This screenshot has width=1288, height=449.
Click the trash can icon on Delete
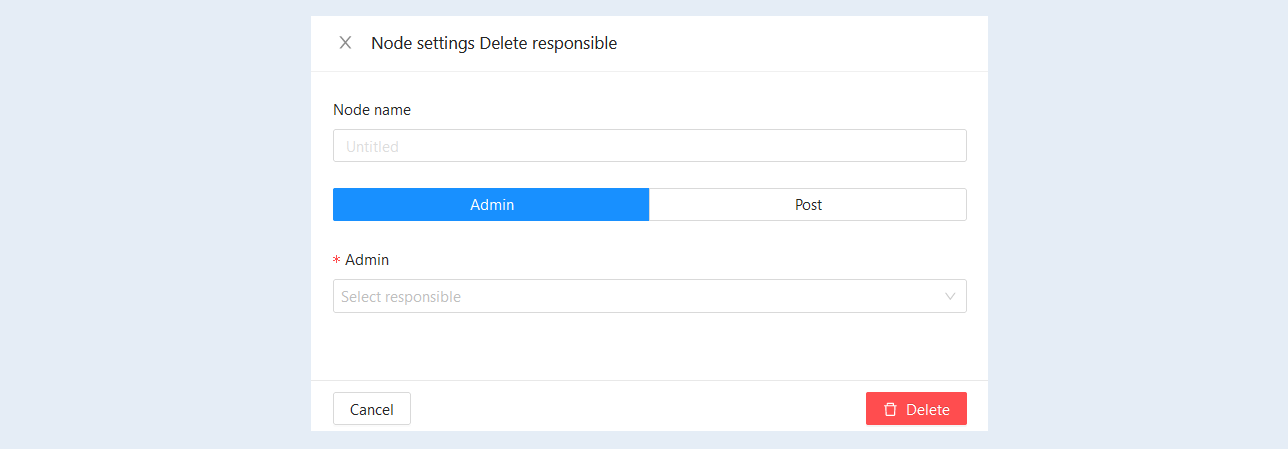click(890, 409)
